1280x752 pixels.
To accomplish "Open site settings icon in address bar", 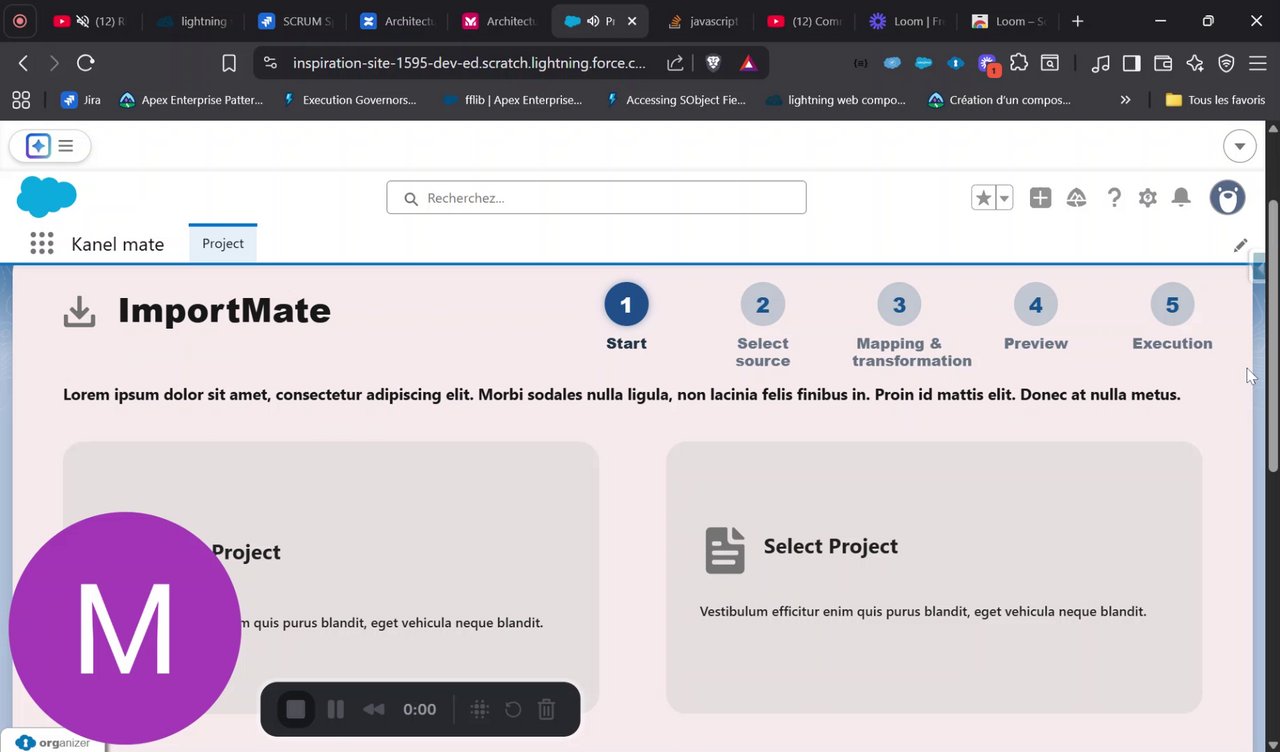I will [x=270, y=63].
